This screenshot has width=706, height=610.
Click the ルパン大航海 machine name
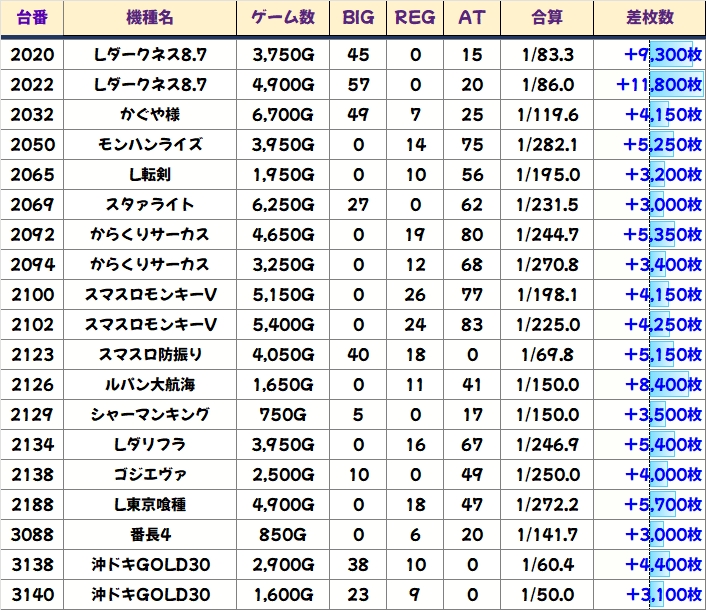[x=150, y=384]
